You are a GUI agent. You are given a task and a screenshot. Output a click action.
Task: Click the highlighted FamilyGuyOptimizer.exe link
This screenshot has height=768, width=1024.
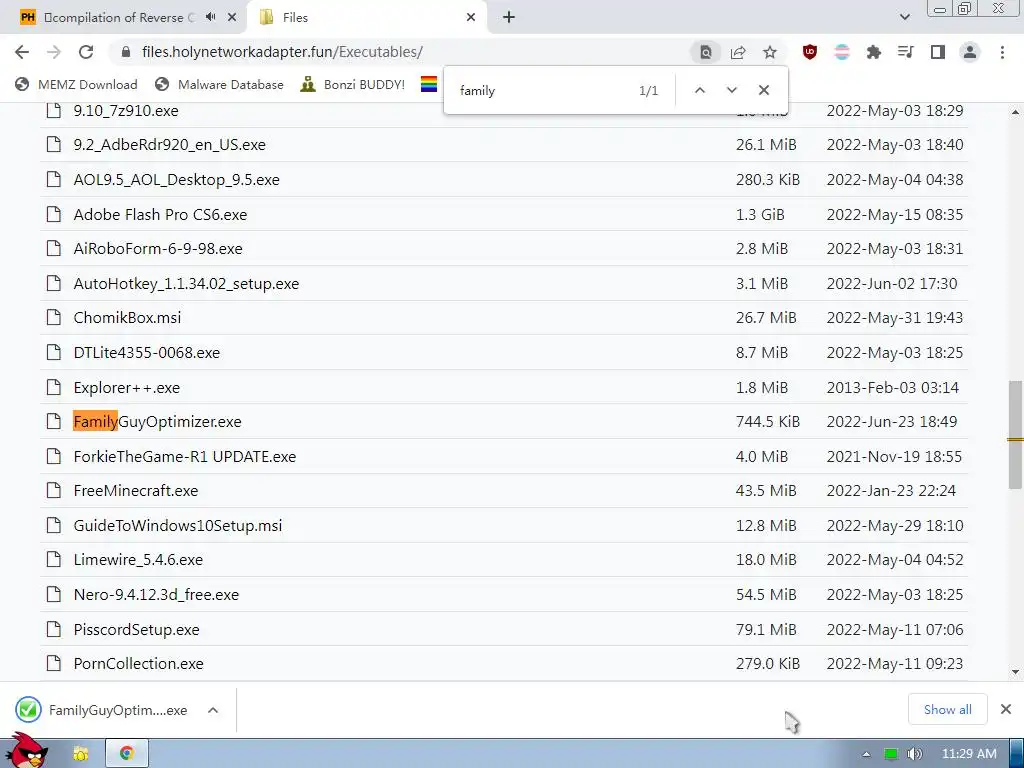pos(157,422)
